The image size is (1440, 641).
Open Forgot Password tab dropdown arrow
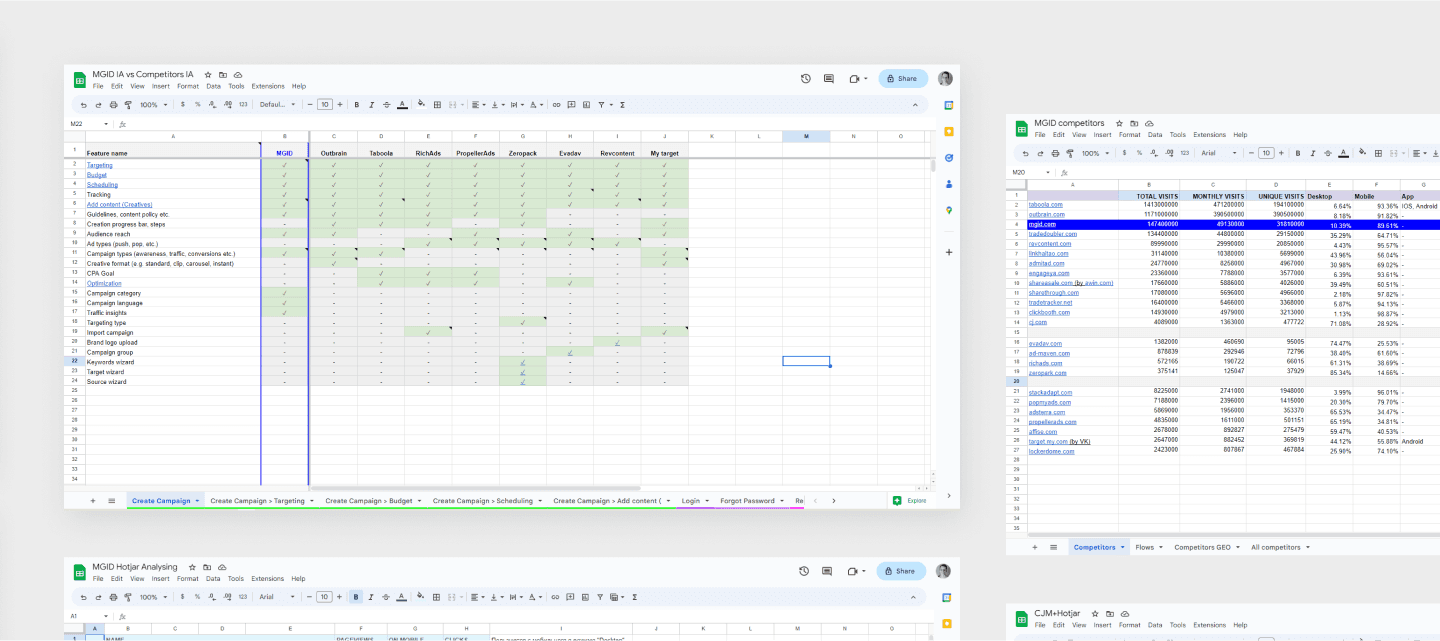coord(783,500)
